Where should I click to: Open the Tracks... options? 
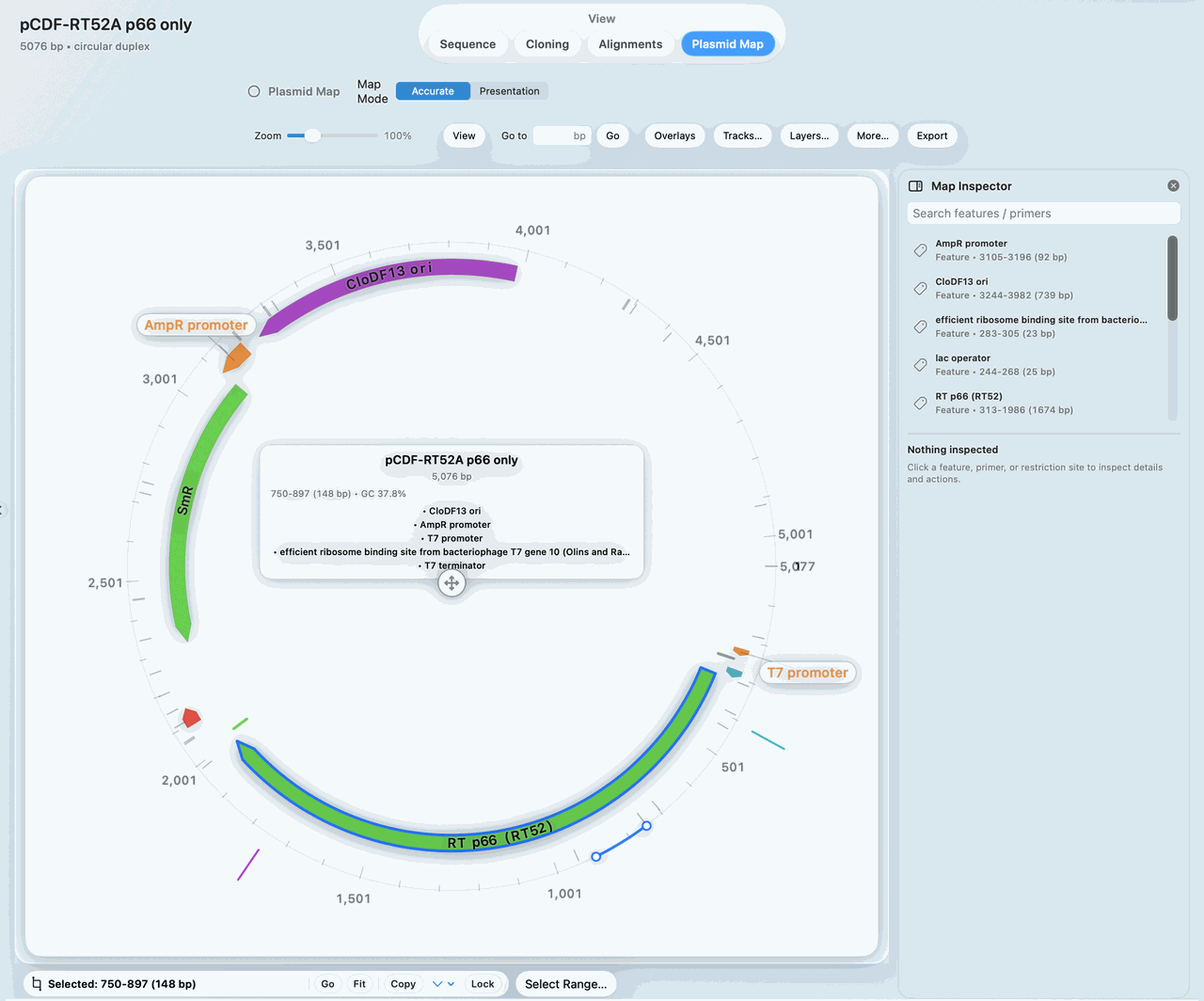[742, 135]
